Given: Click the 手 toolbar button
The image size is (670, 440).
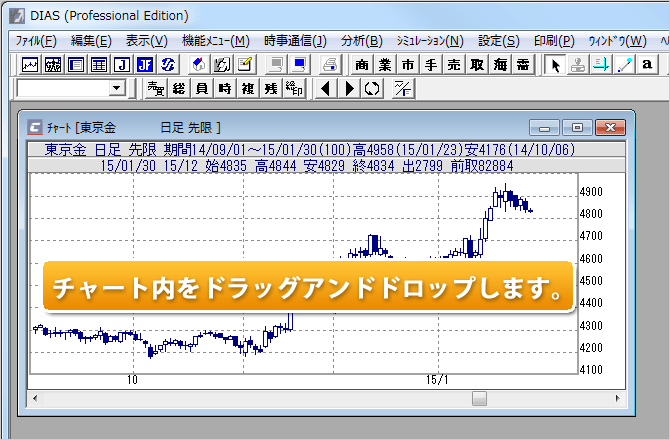Looking at the screenshot, I should click(431, 65).
